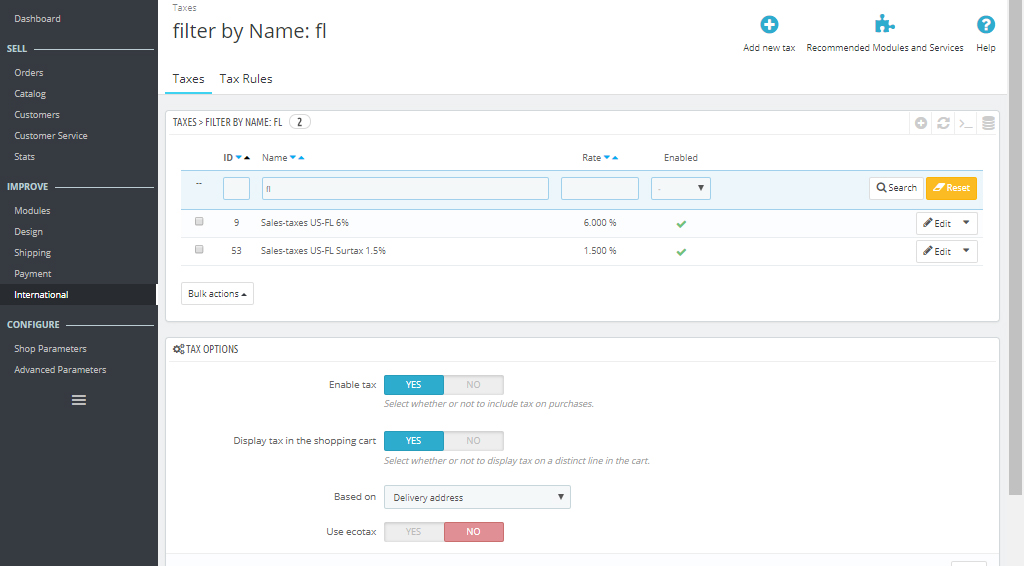Check the checkbox for US-FL Surtax 1.5%
Image resolution: width=1024 pixels, height=566 pixels.
point(199,250)
